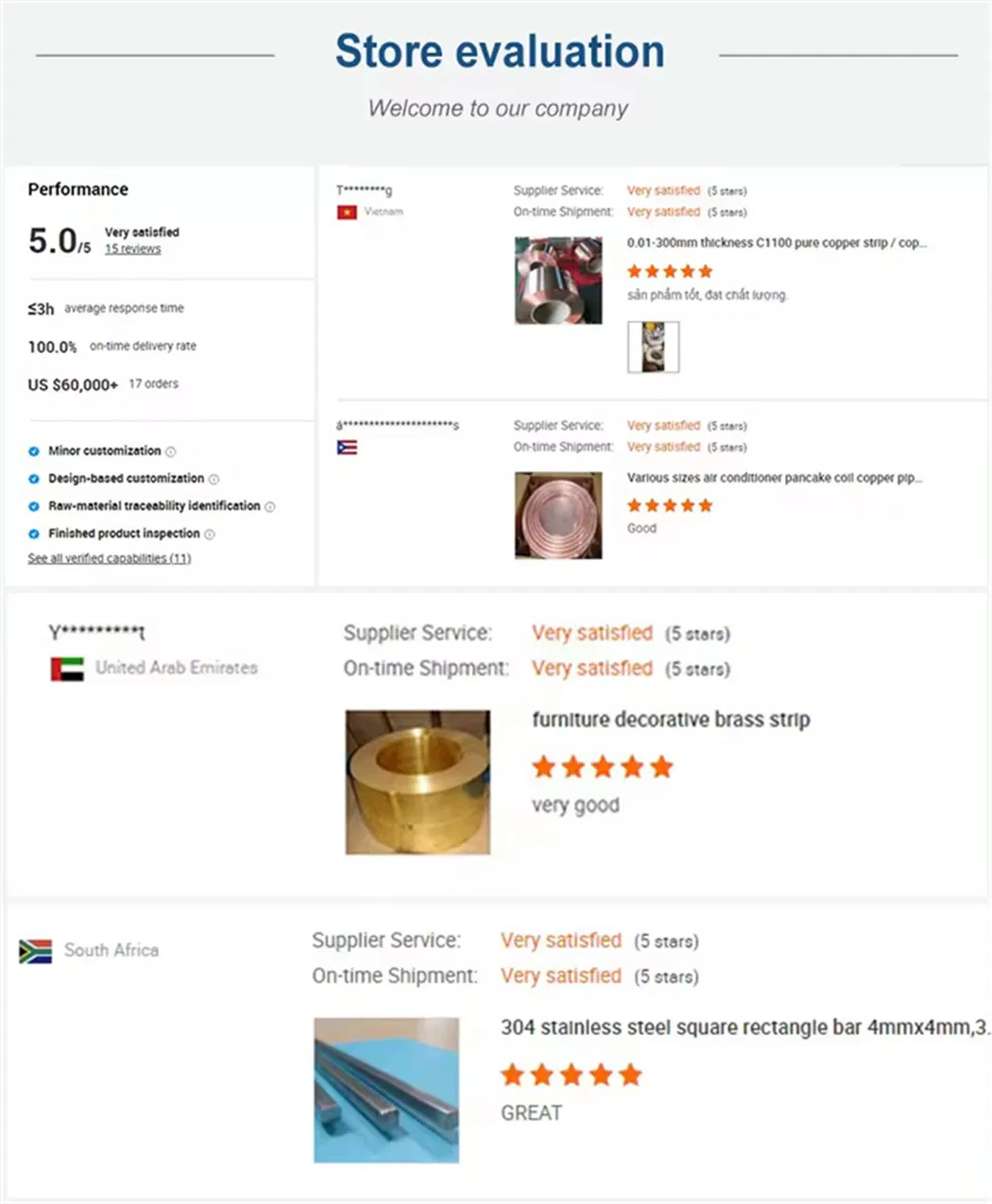Screen dimensions: 992x1204
Task: Click the furniture decorative brass strip title
Action: [671, 721]
